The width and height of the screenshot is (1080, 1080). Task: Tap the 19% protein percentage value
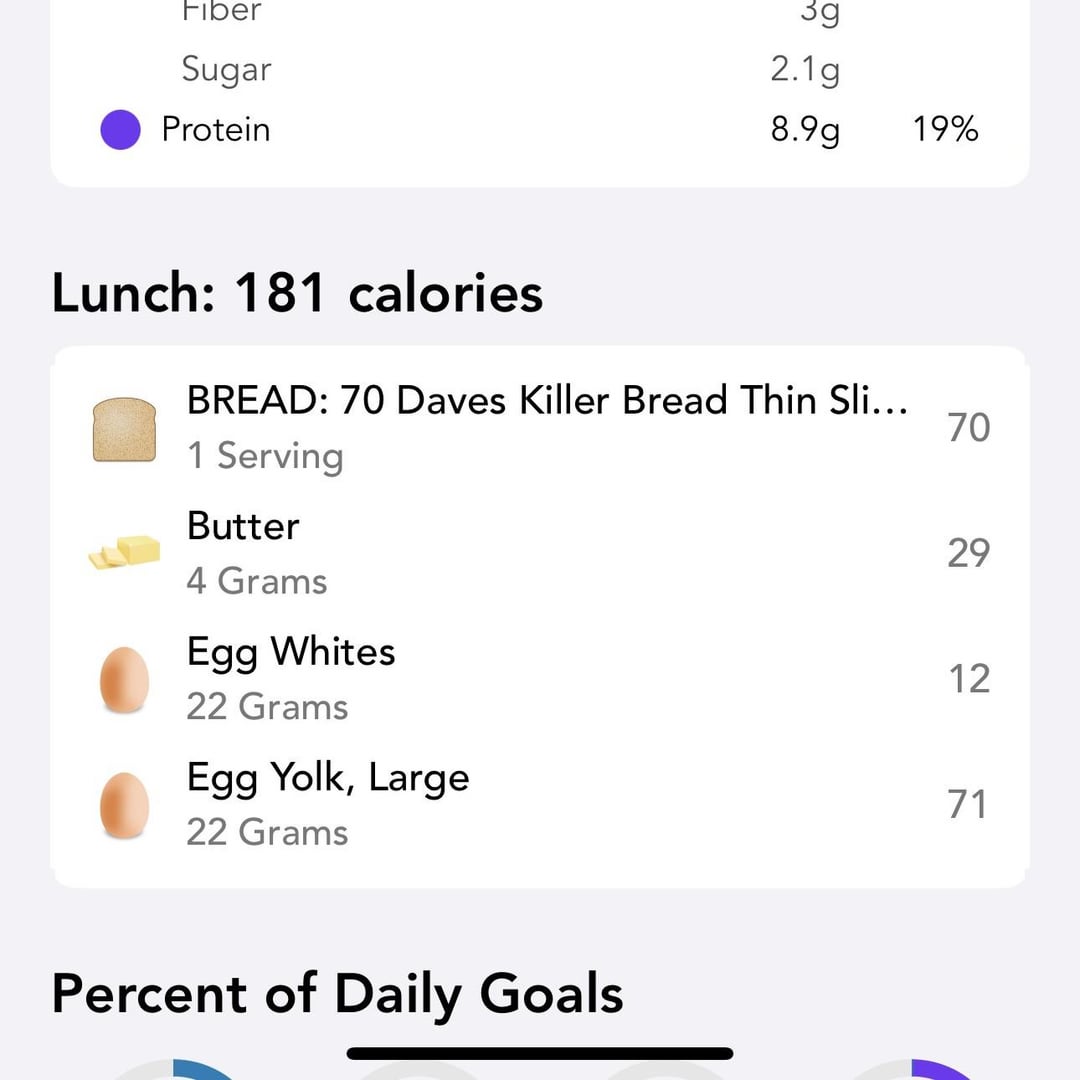(945, 129)
